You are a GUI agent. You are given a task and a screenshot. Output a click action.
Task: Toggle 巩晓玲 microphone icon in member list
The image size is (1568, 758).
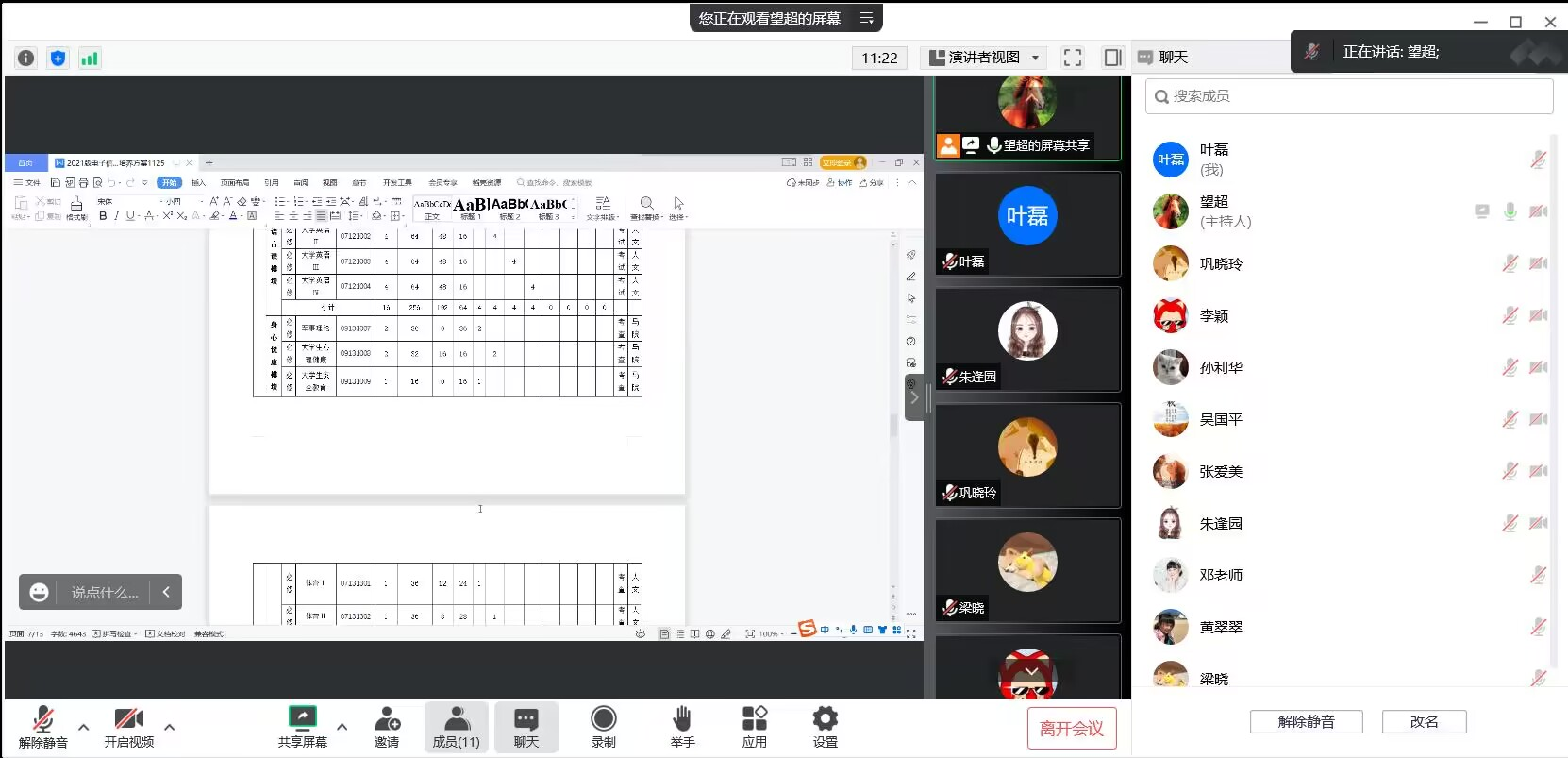click(x=1510, y=263)
